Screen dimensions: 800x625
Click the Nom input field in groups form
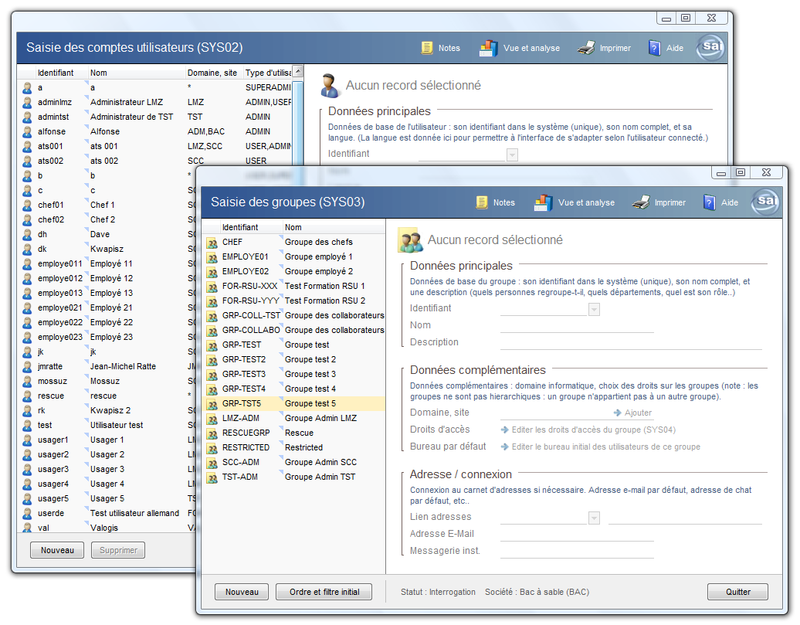pos(576,325)
